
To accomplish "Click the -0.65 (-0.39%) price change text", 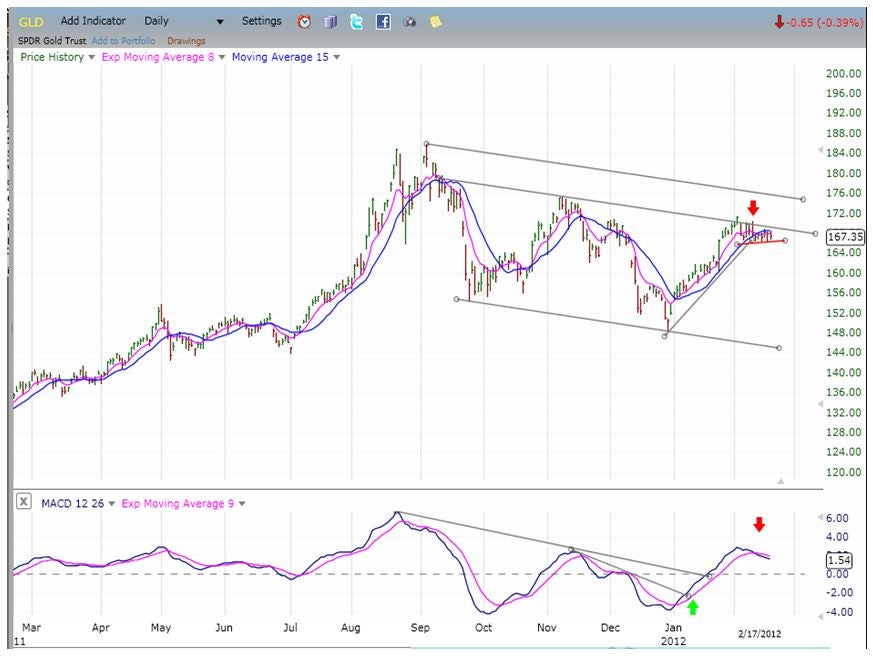I will (x=824, y=22).
